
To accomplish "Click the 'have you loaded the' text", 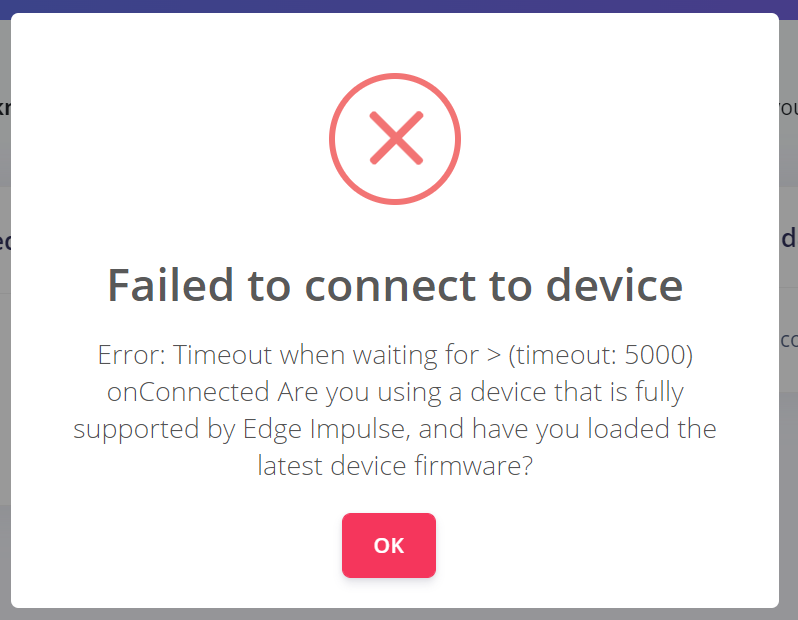I will pyautogui.click(x=592, y=429).
